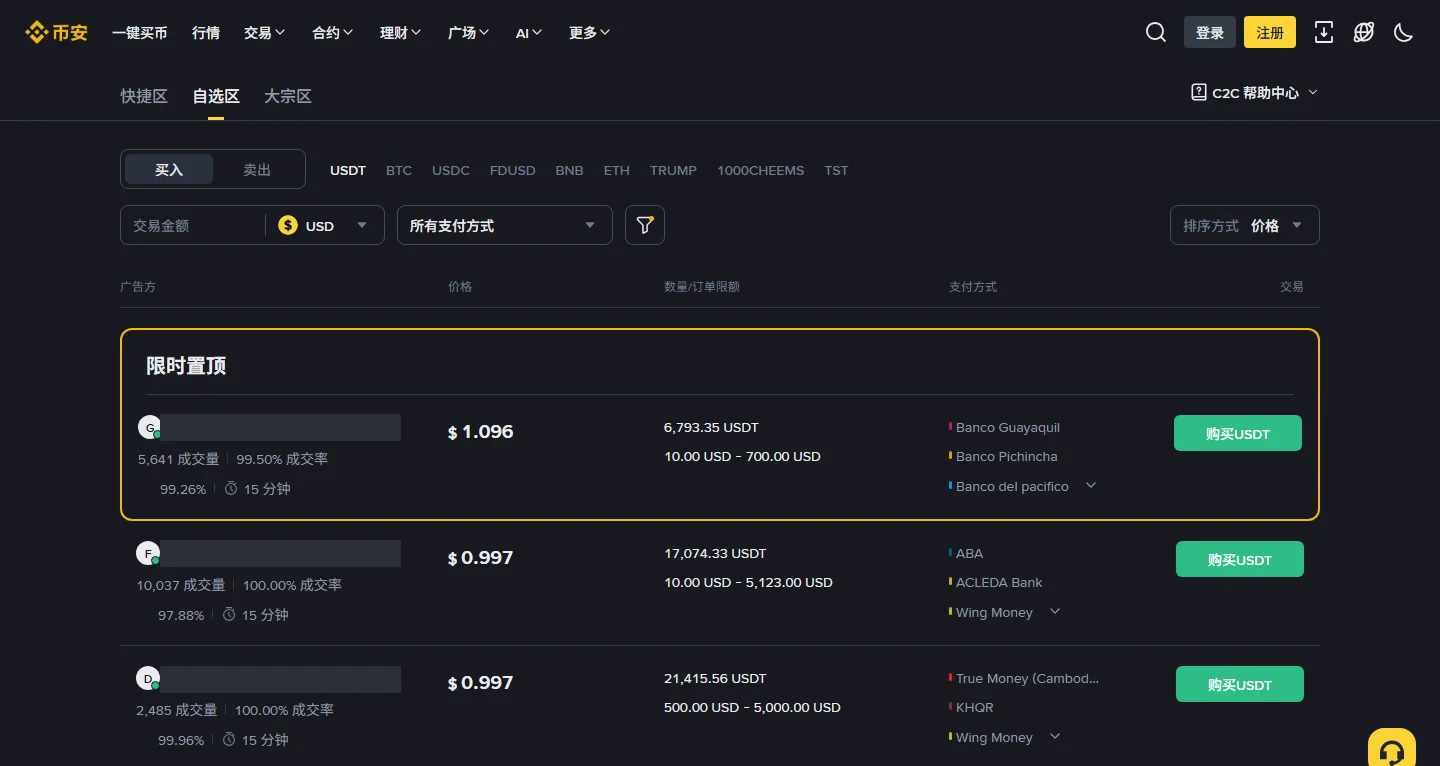Click the Banco Guayaquil payment label
The width and height of the screenshot is (1440, 766).
[1008, 427]
